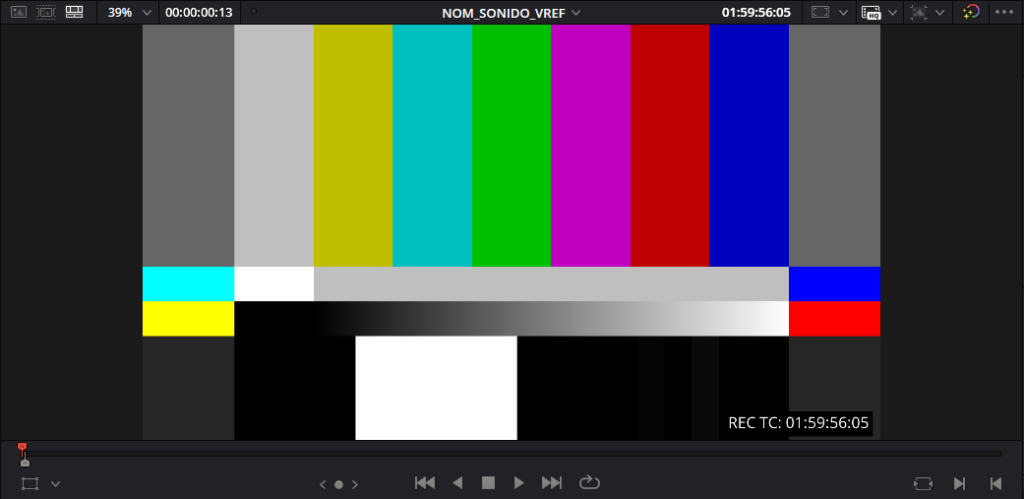This screenshot has height=499, width=1024.
Task: Play in reverse button
Action: 458,483
